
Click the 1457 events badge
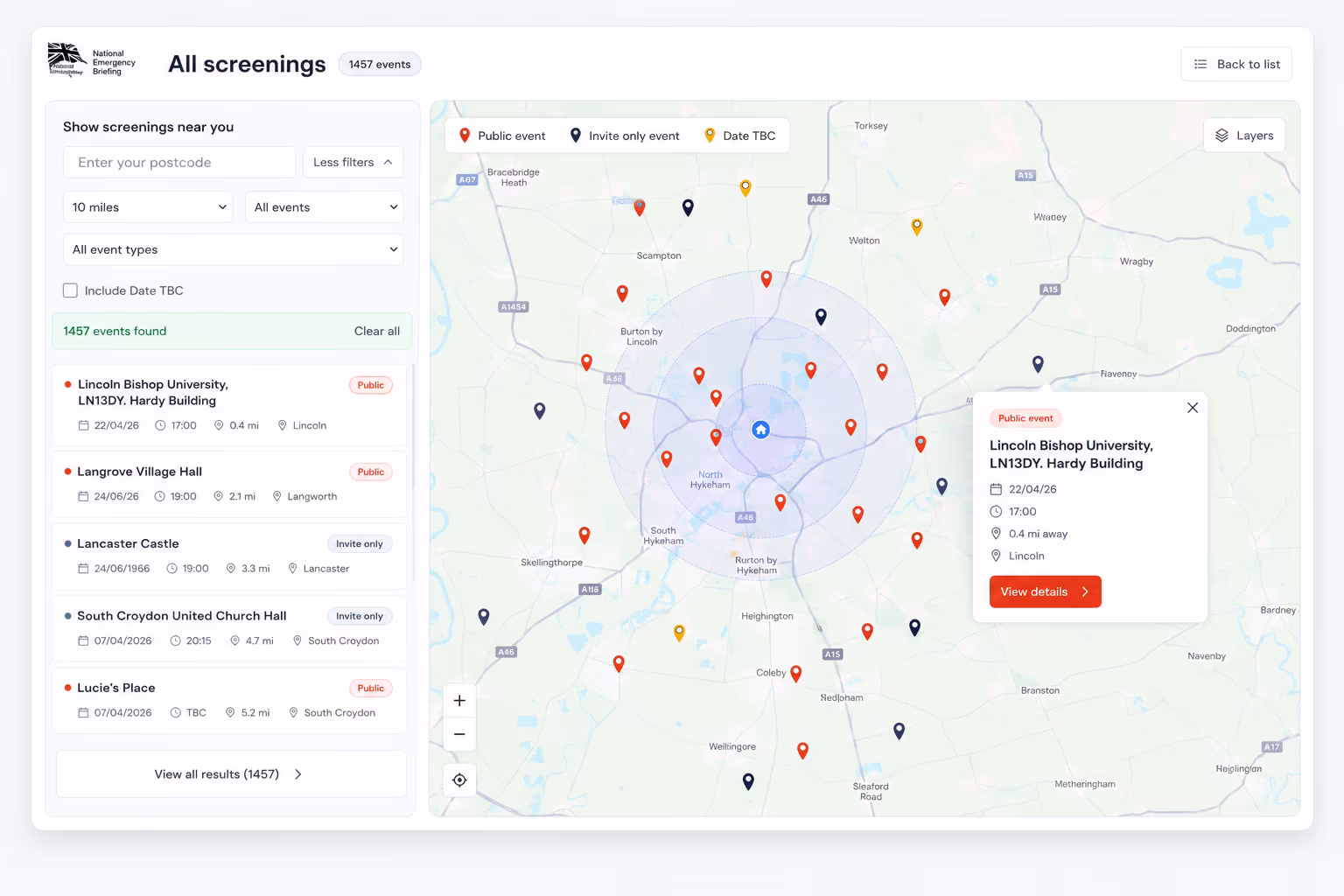pos(380,64)
